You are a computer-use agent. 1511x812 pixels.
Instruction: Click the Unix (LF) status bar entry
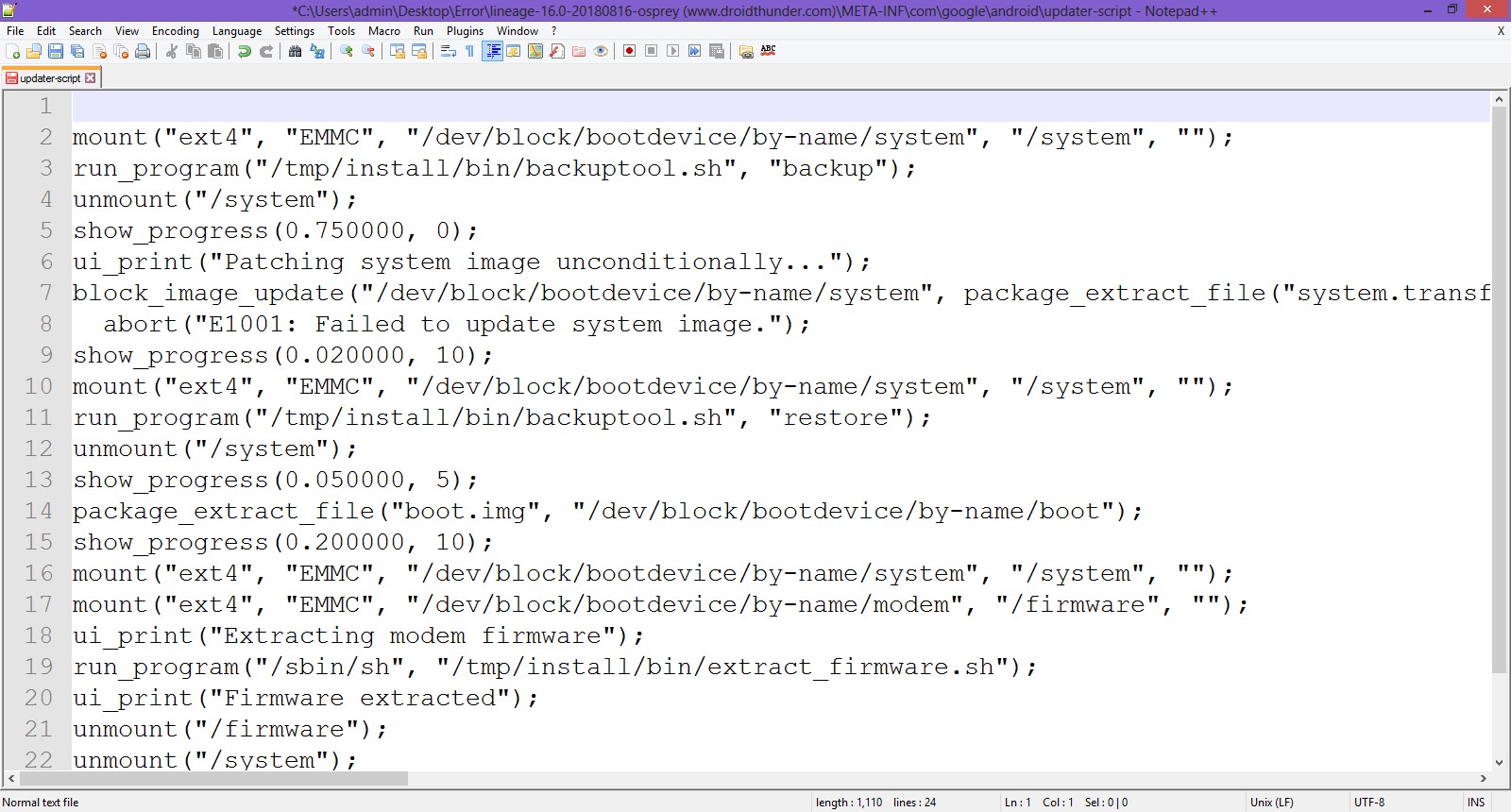[x=1272, y=803]
